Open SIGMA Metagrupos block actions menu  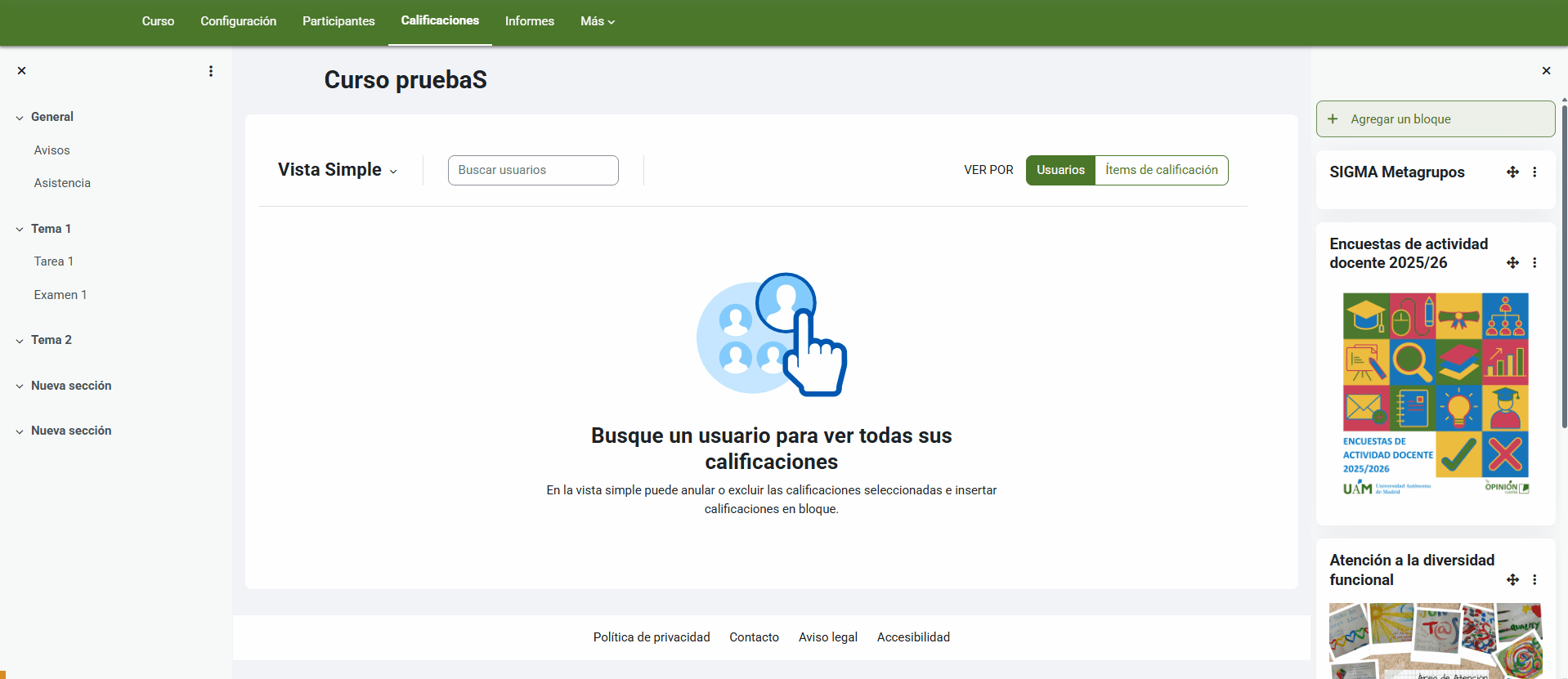[1534, 172]
